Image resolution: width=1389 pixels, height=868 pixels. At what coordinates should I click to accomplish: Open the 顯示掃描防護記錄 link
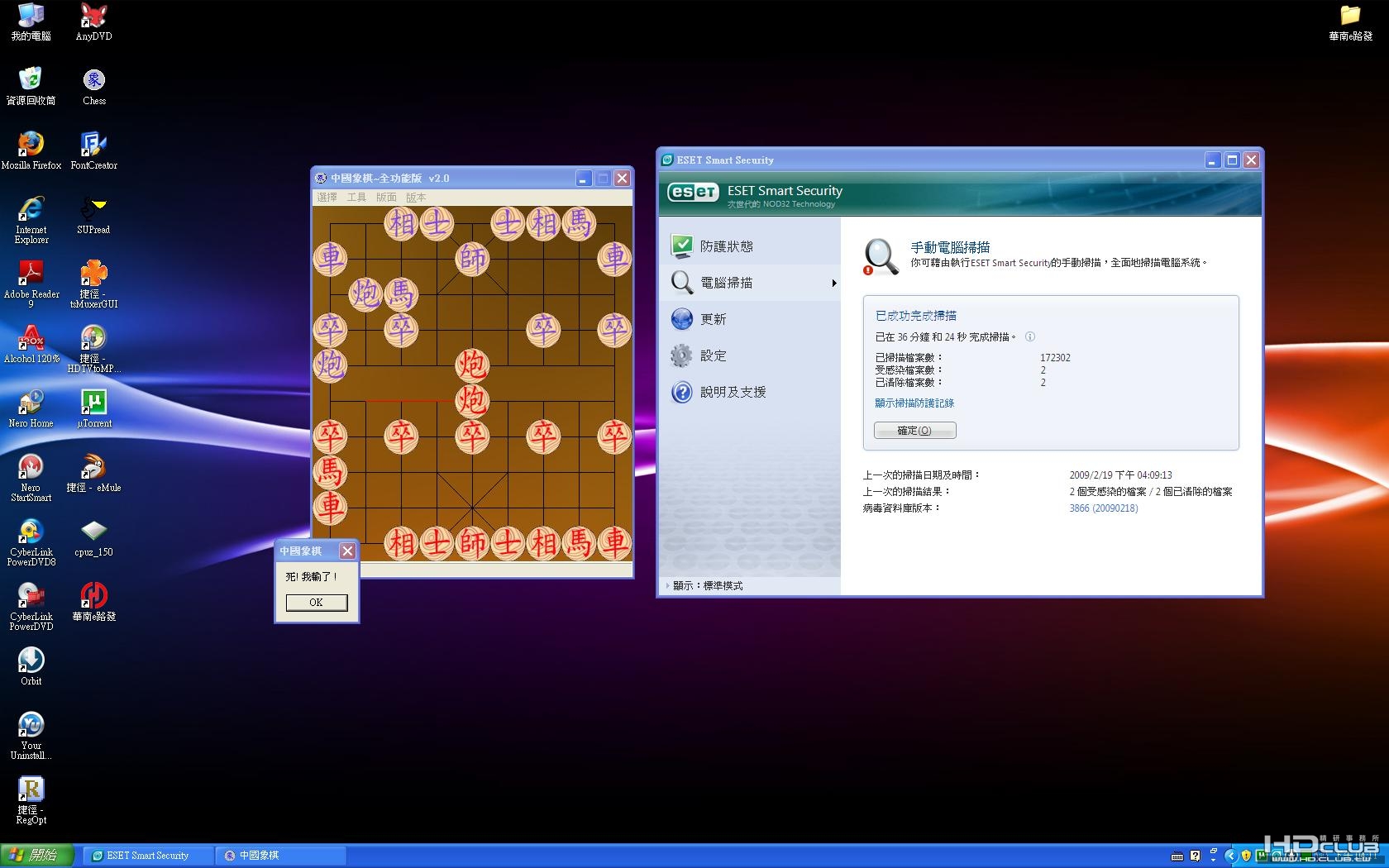tap(914, 403)
